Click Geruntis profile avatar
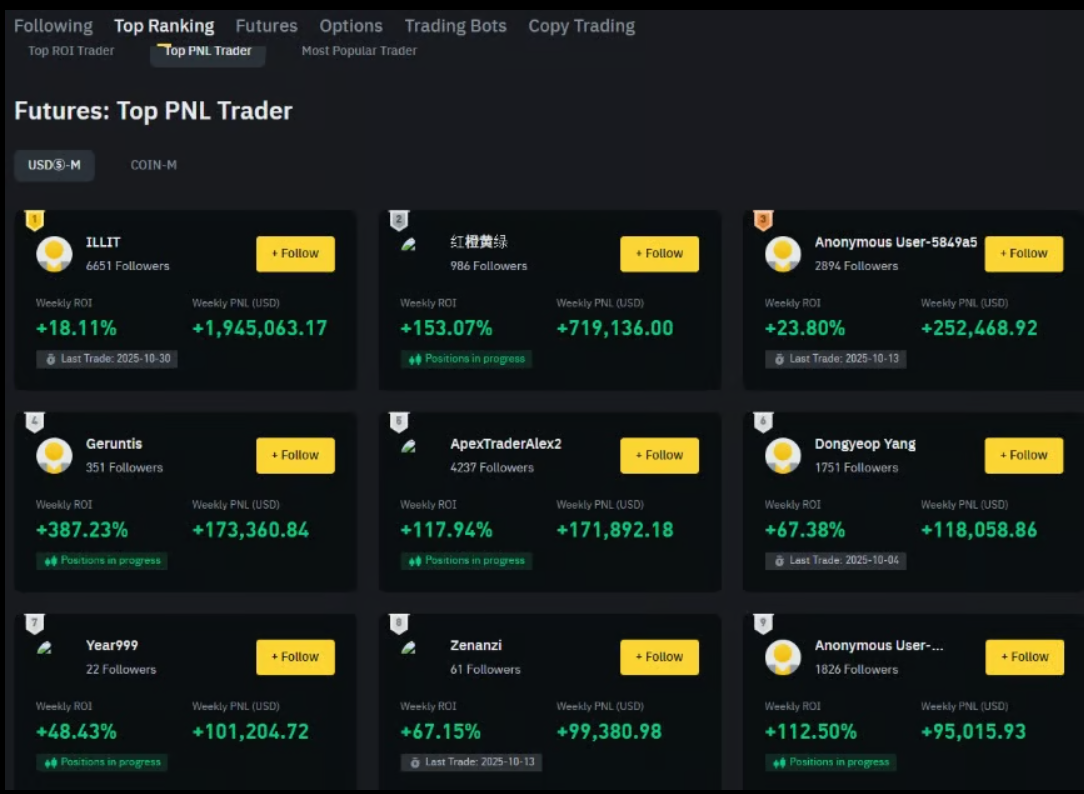Image resolution: width=1084 pixels, height=794 pixels. [x=54, y=456]
